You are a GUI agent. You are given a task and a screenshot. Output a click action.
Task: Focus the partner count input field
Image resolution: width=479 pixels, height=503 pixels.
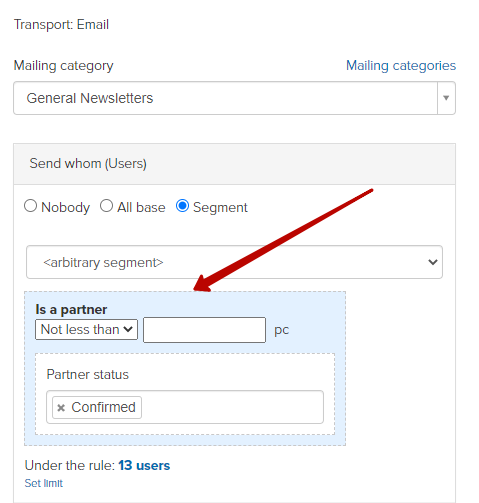pyautogui.click(x=204, y=330)
